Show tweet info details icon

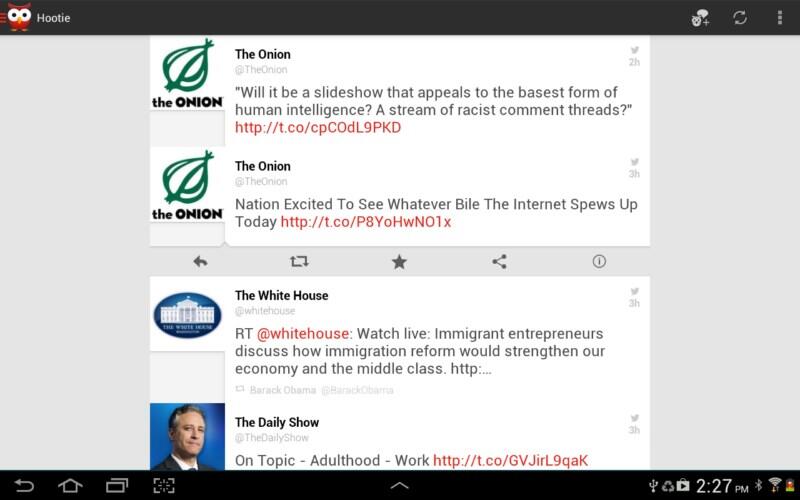599,261
